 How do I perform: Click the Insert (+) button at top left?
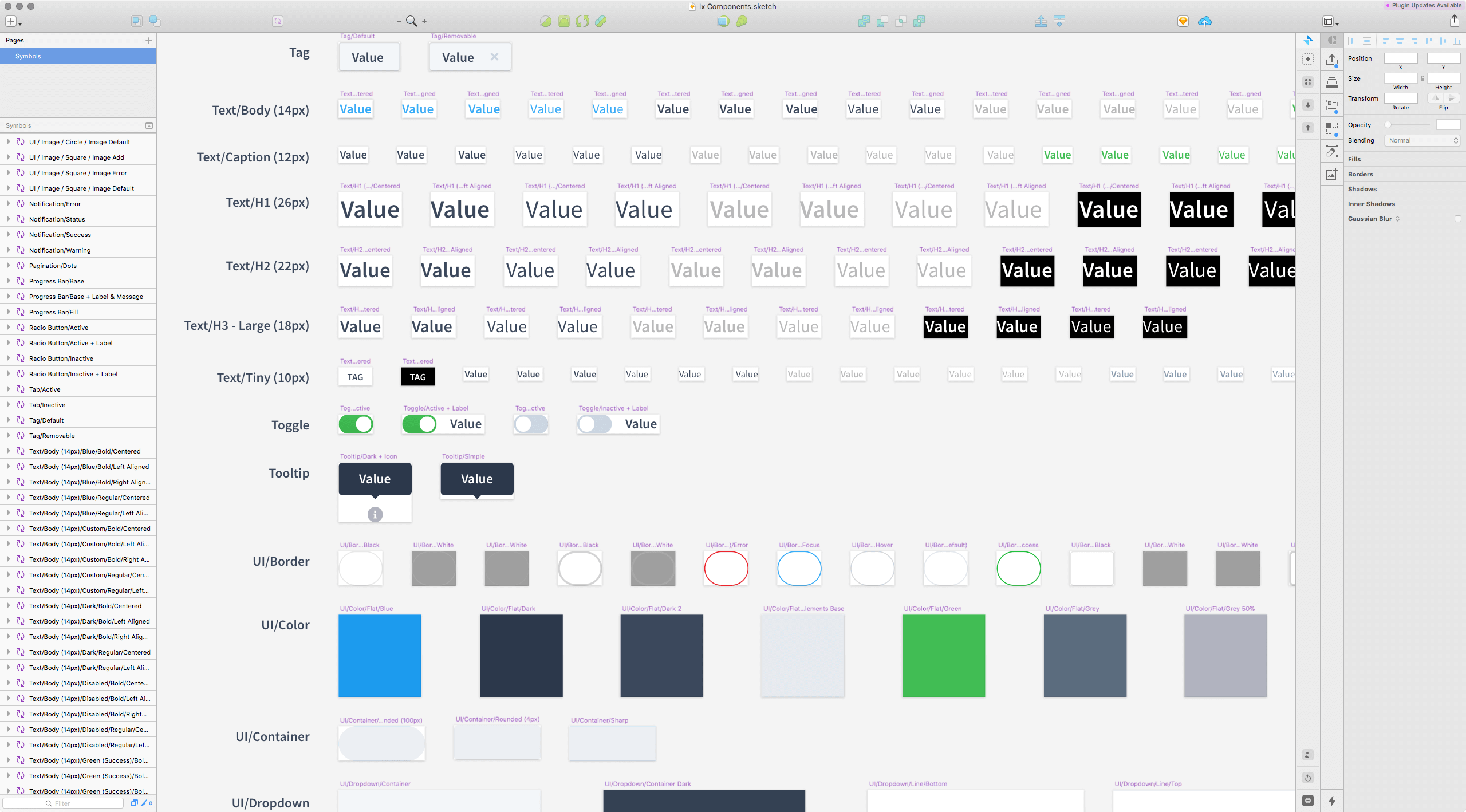click(10, 21)
